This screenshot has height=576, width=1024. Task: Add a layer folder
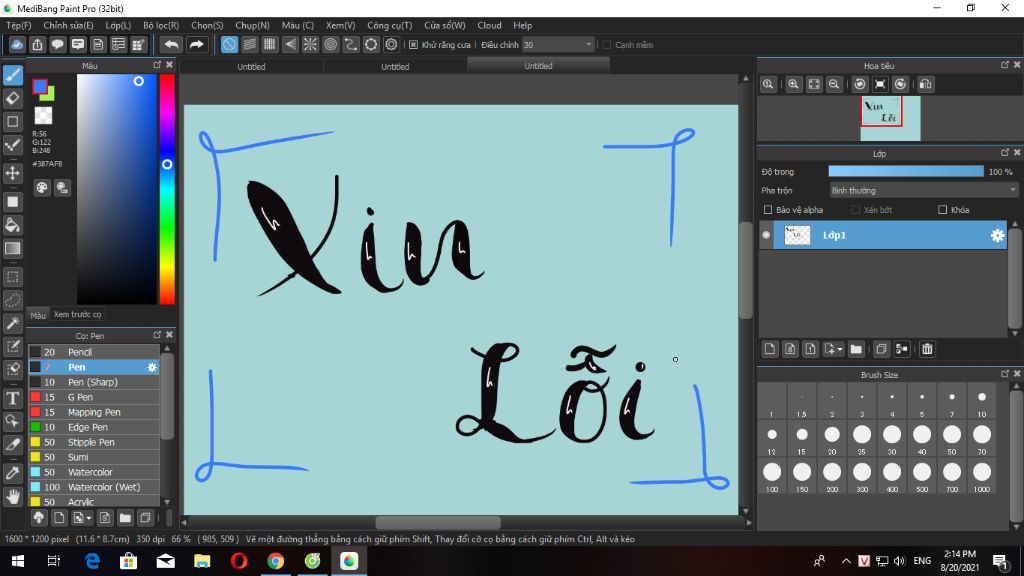[x=856, y=349]
